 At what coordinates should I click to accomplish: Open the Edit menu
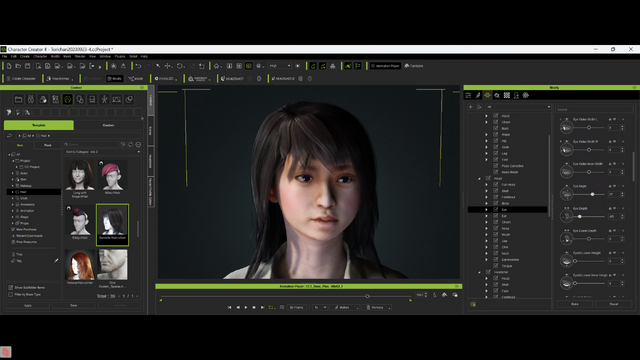[x=13, y=56]
